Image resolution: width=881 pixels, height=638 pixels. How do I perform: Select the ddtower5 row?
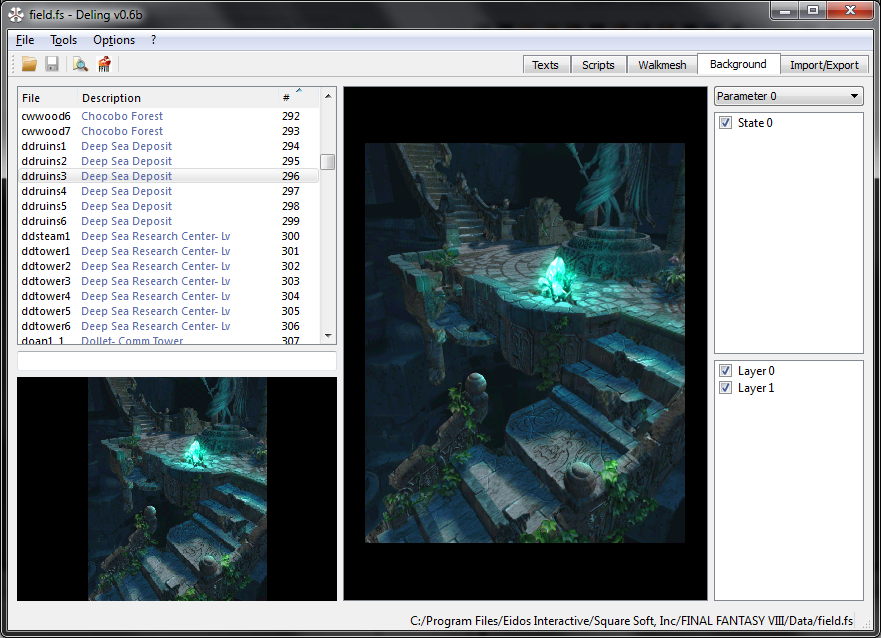coord(169,311)
